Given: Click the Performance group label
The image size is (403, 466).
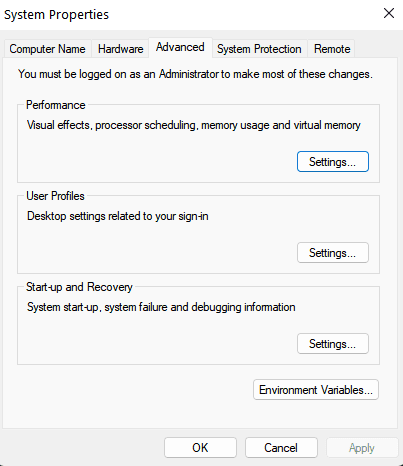Looking at the screenshot, I should click(56, 105).
